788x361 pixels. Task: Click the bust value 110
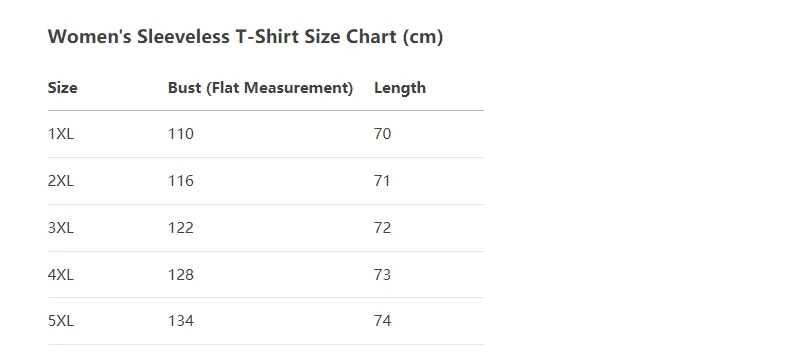(x=180, y=134)
